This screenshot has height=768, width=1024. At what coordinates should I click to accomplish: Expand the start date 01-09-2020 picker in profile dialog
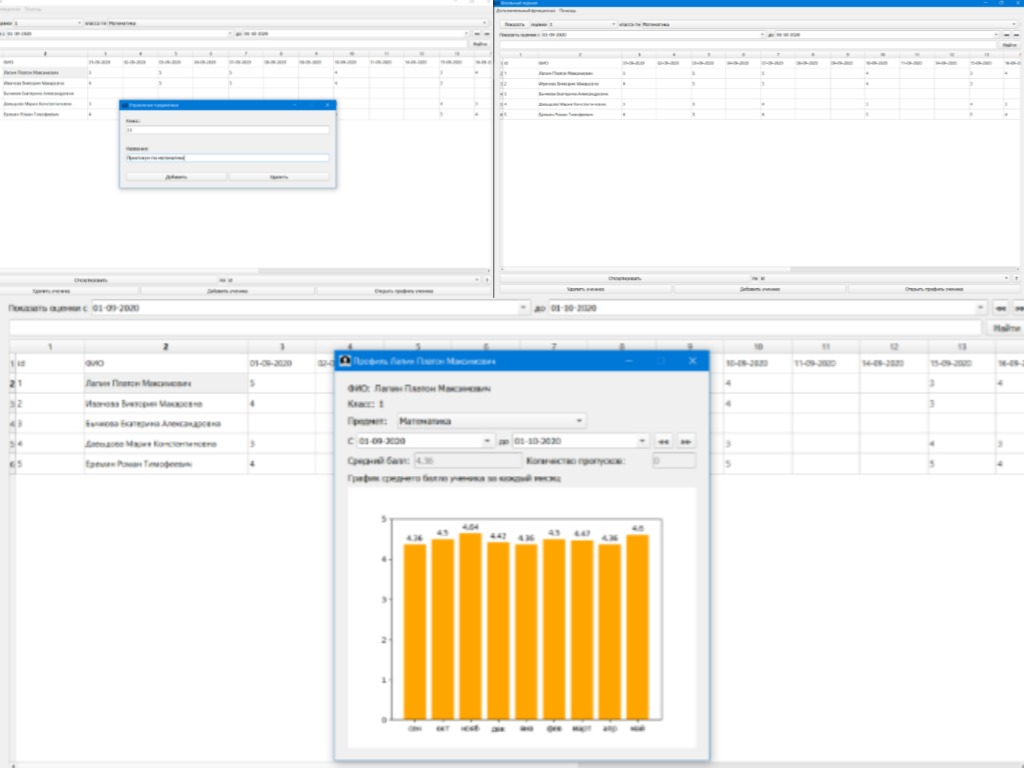(487, 441)
